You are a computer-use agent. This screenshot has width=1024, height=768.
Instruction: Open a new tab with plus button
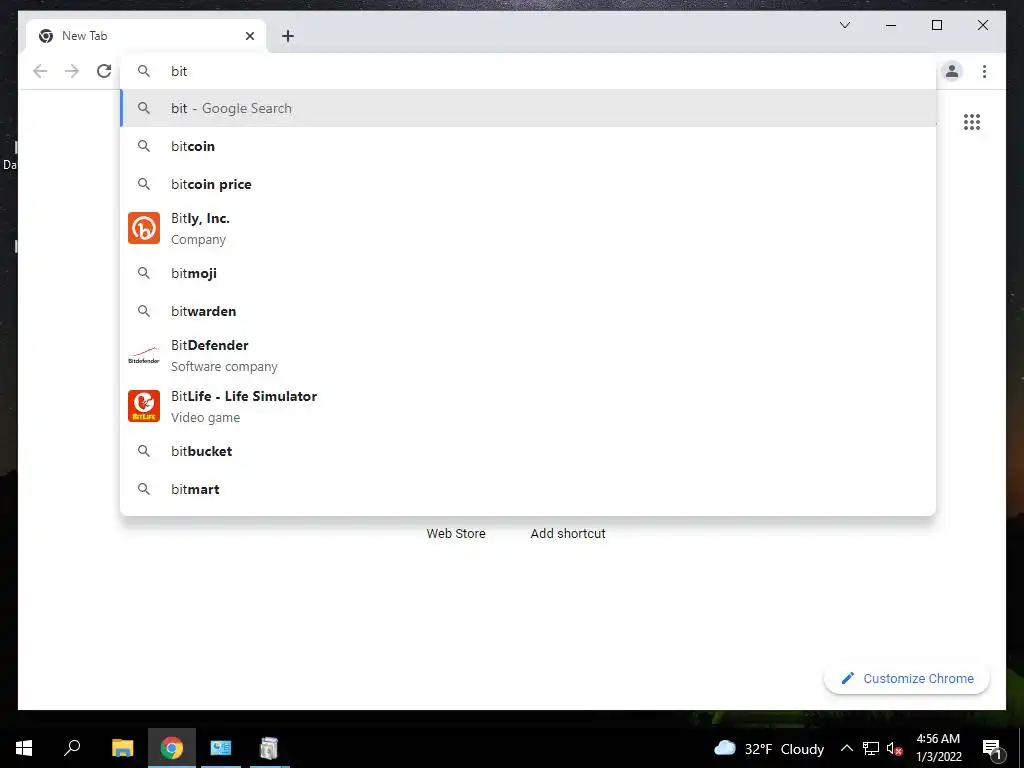pos(288,36)
